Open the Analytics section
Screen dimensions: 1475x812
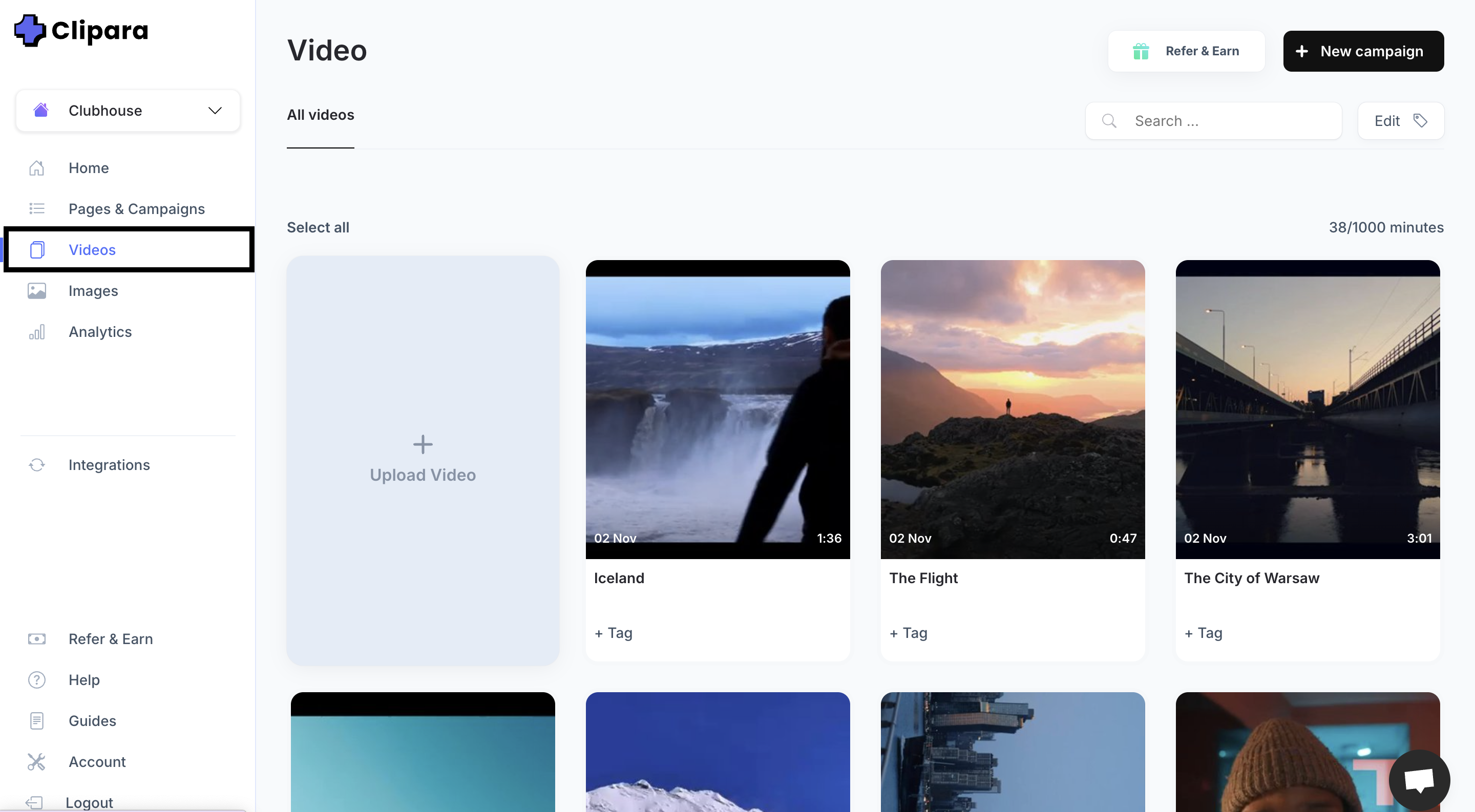coord(100,332)
